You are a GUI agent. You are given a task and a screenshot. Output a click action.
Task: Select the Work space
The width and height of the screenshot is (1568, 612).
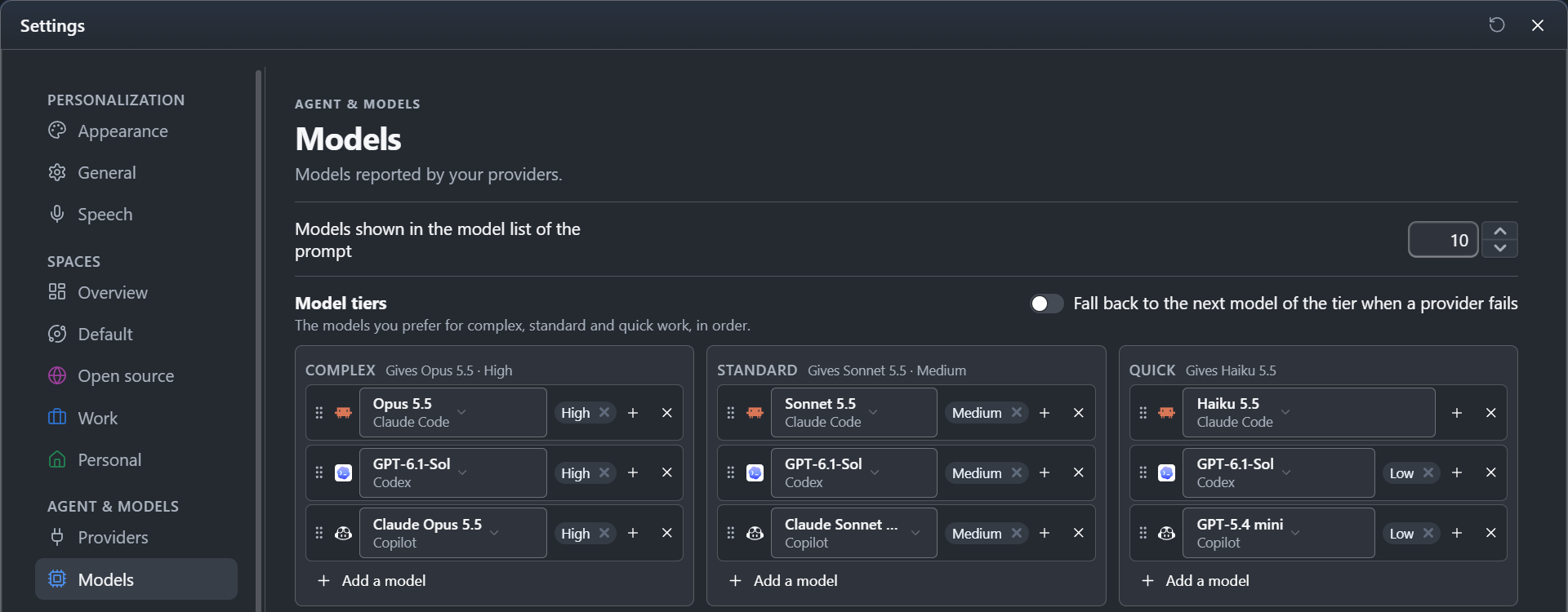click(x=136, y=418)
